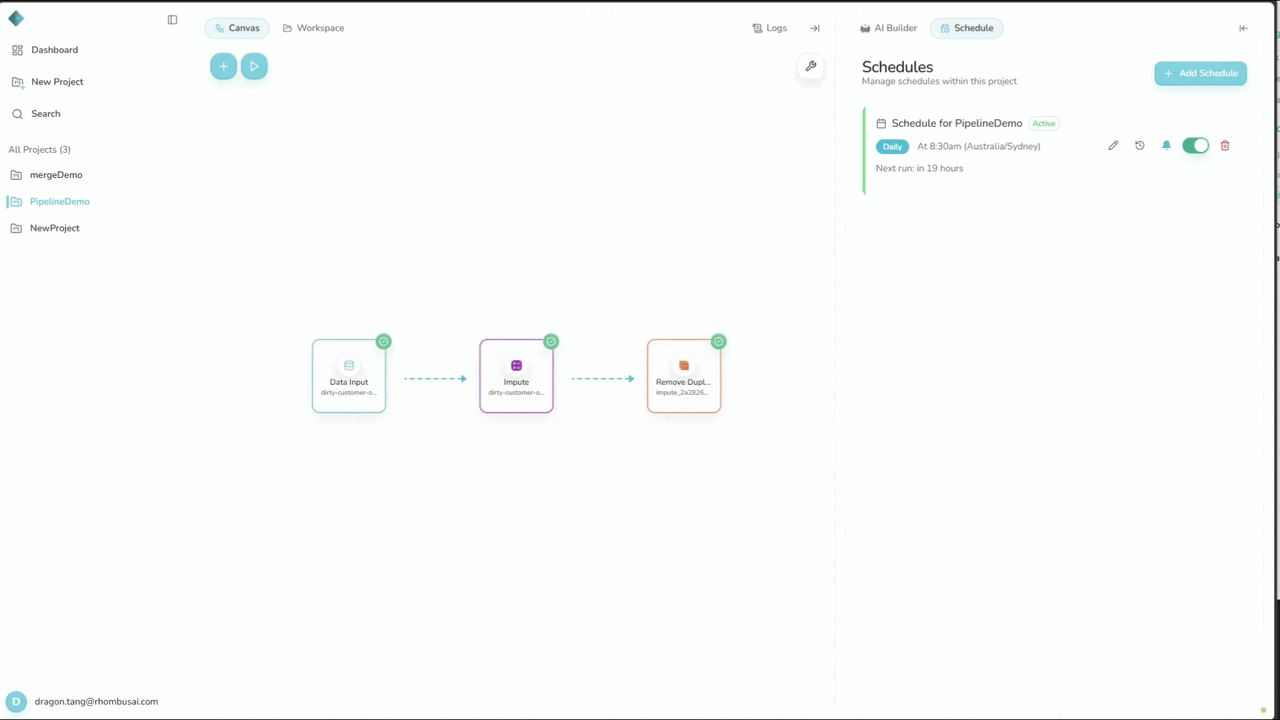Delete the schedule with the trash icon

1225,146
